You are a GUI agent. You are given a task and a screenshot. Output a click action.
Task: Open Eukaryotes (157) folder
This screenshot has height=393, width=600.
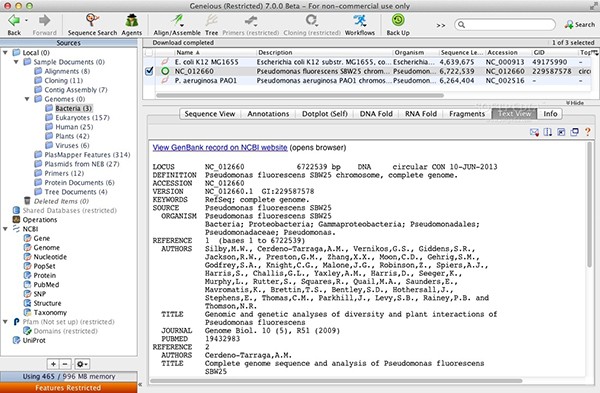[x=77, y=117]
